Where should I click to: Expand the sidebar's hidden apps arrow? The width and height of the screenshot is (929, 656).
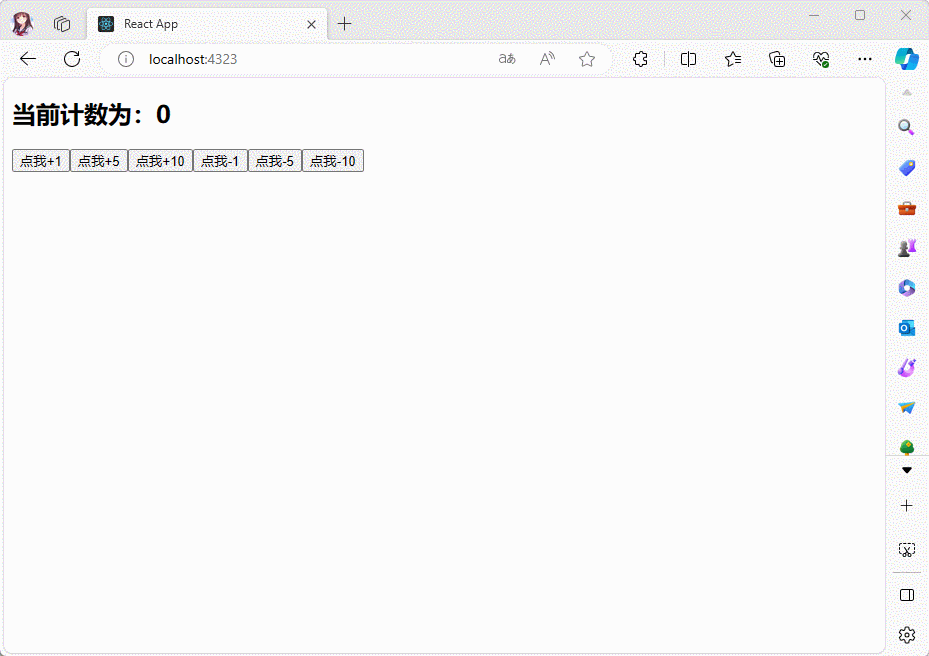[x=907, y=470]
